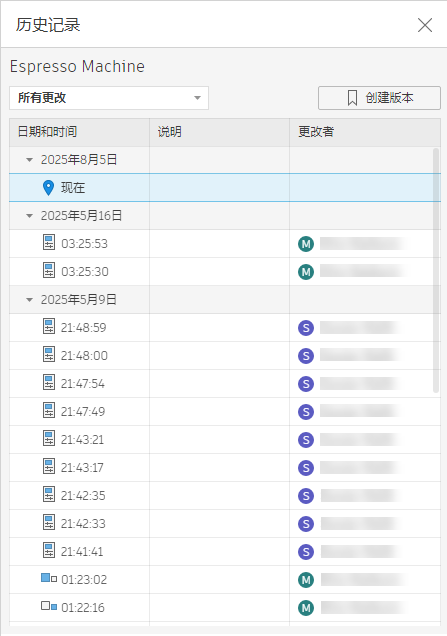The height and width of the screenshot is (636, 447).
Task: Click the M avatar in the 01:23:02 row
Action: [306, 580]
